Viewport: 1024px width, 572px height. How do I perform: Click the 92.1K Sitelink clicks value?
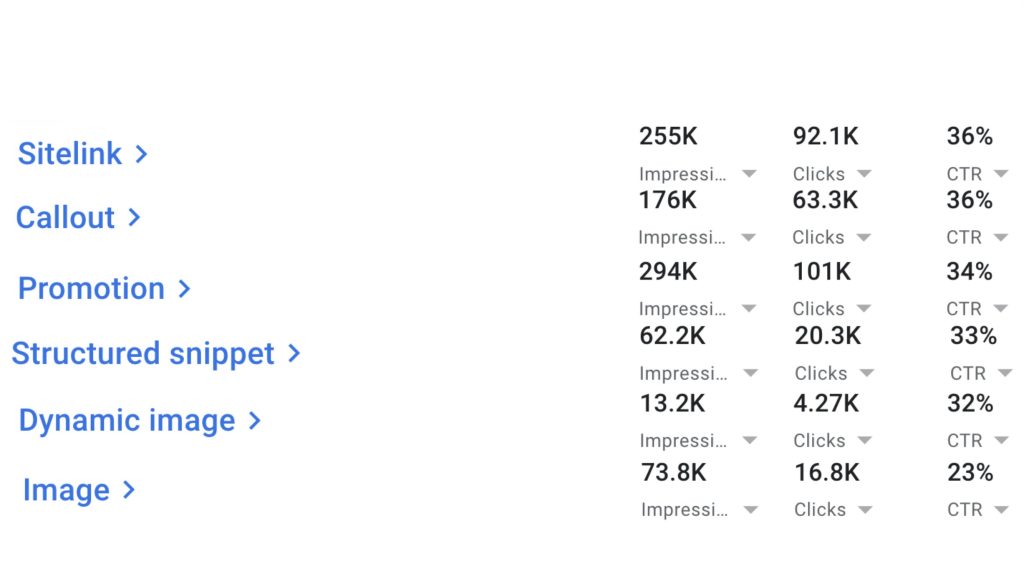coord(825,136)
